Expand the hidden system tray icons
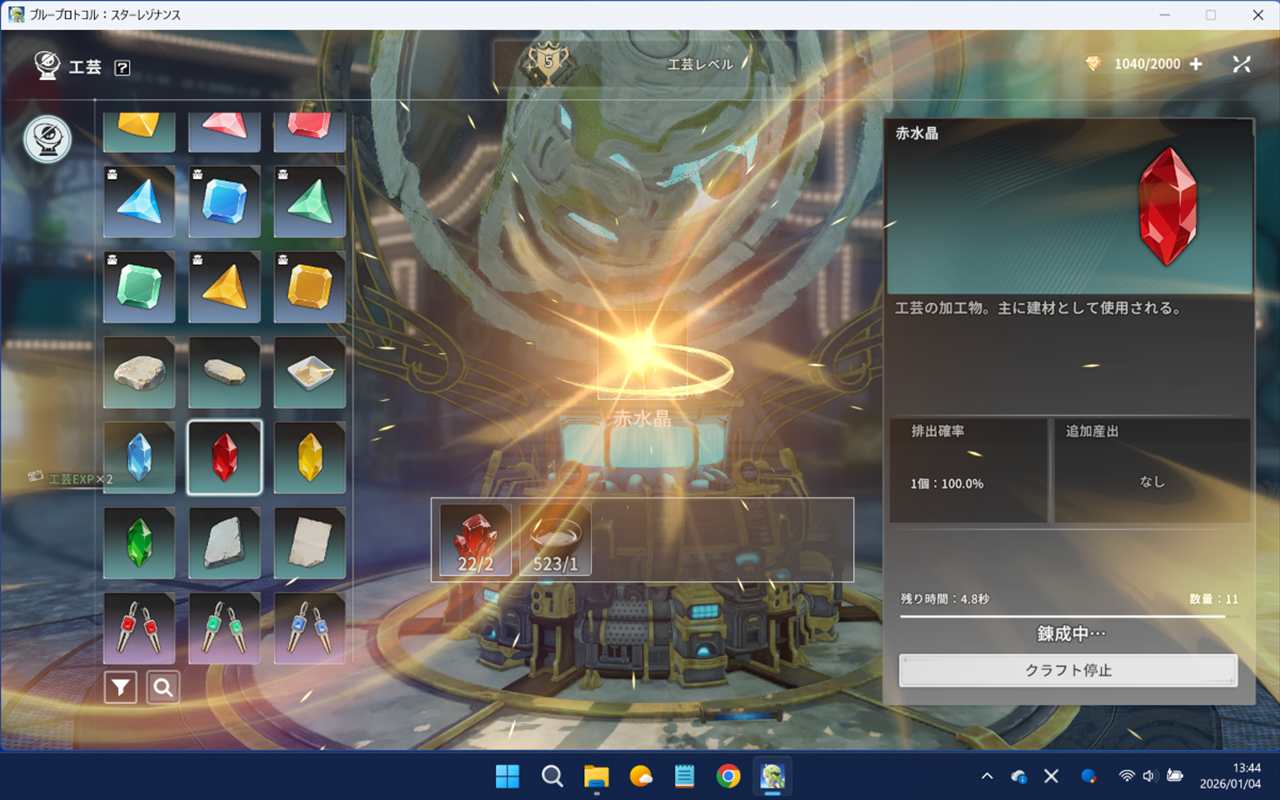This screenshot has height=800, width=1280. [x=987, y=776]
